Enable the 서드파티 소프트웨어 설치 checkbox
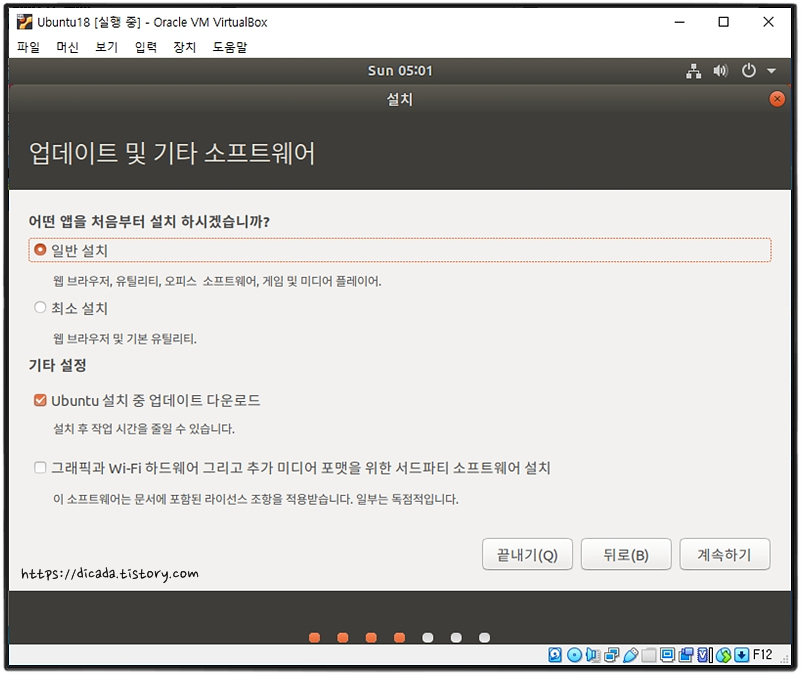802x675 pixels. 40,467
